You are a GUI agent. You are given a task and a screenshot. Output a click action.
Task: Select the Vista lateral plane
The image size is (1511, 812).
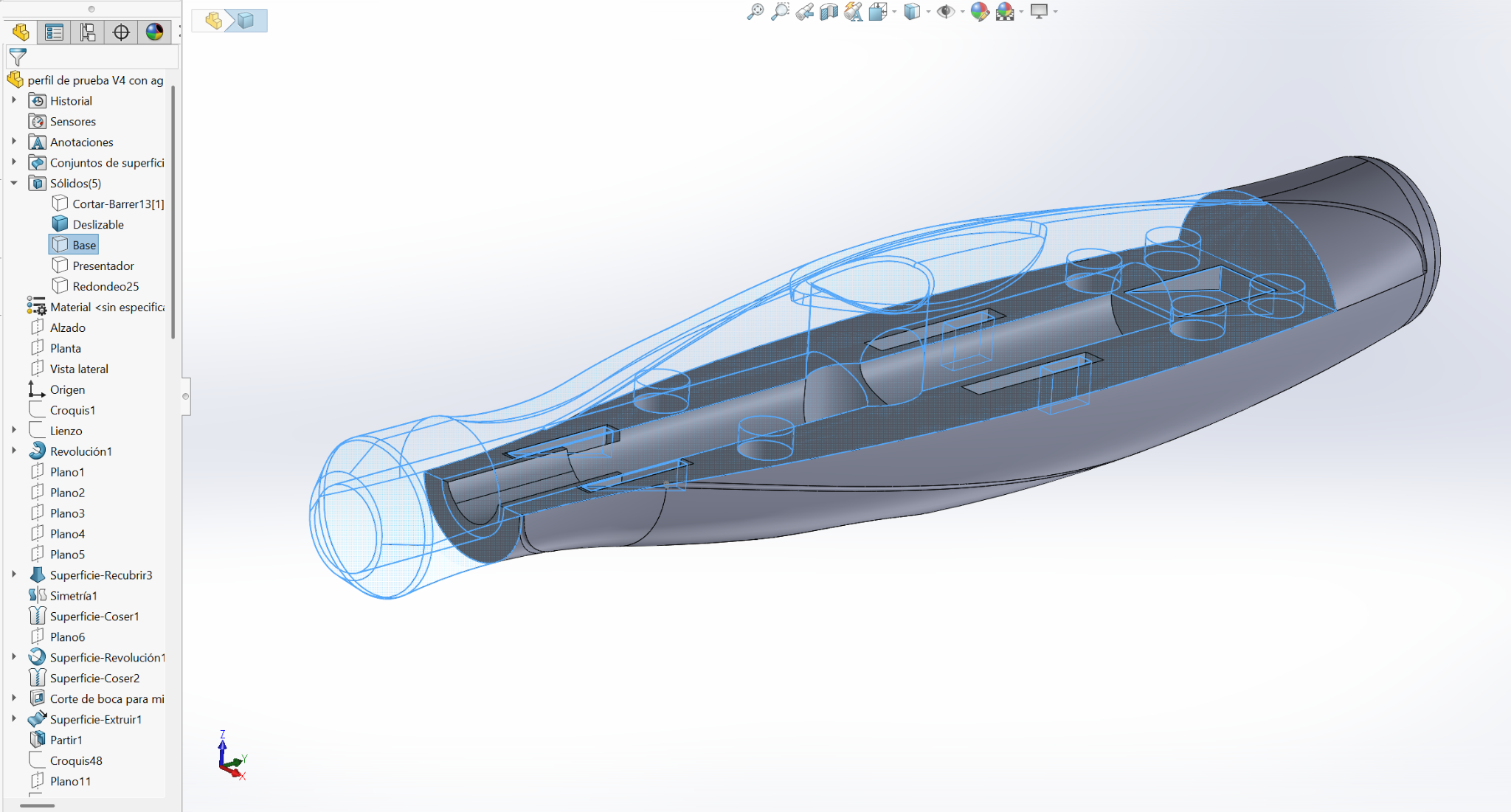(x=79, y=369)
